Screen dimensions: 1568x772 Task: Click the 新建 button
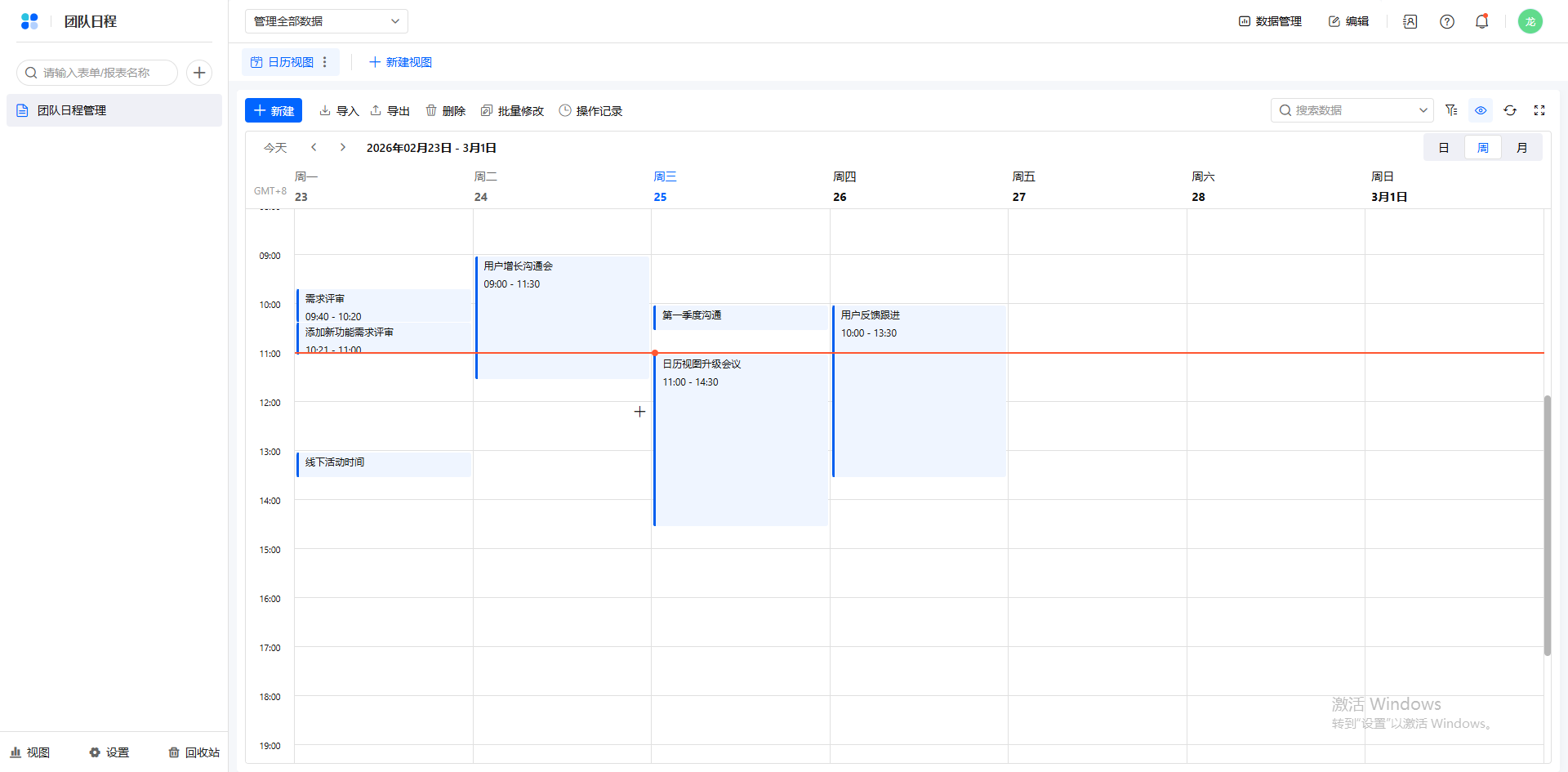click(x=274, y=110)
